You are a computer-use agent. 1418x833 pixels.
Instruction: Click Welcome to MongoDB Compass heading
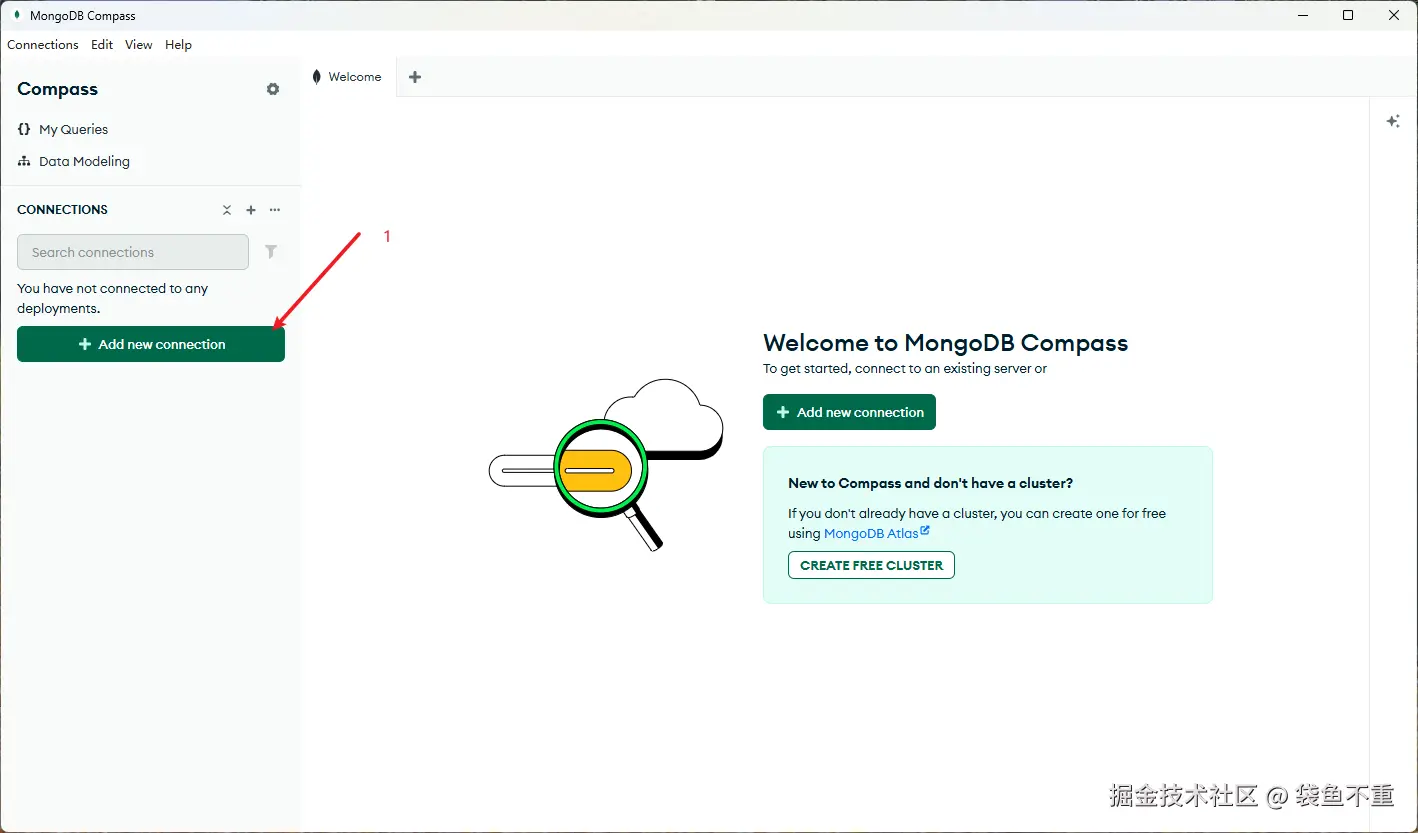945,343
